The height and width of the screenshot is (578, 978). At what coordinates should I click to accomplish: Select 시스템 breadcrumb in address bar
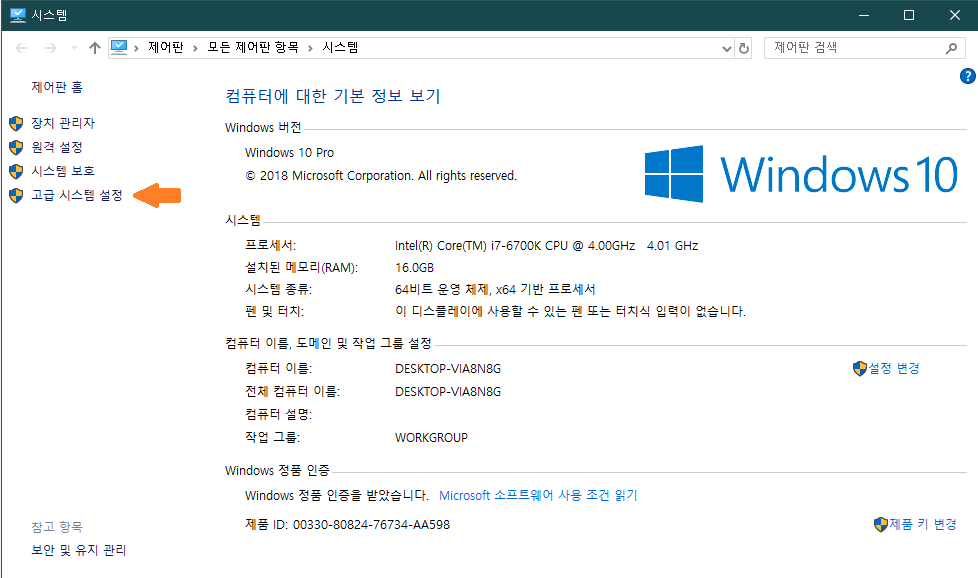click(340, 47)
